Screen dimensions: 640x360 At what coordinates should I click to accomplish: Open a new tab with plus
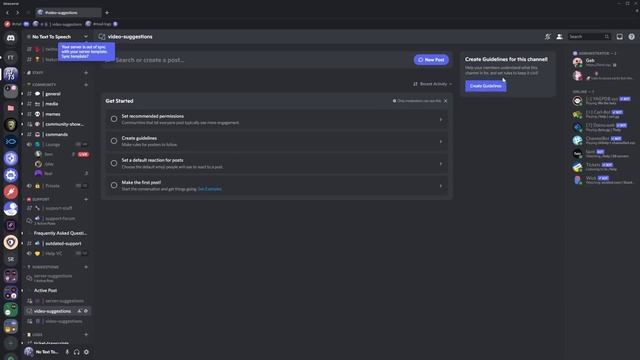tap(107, 13)
